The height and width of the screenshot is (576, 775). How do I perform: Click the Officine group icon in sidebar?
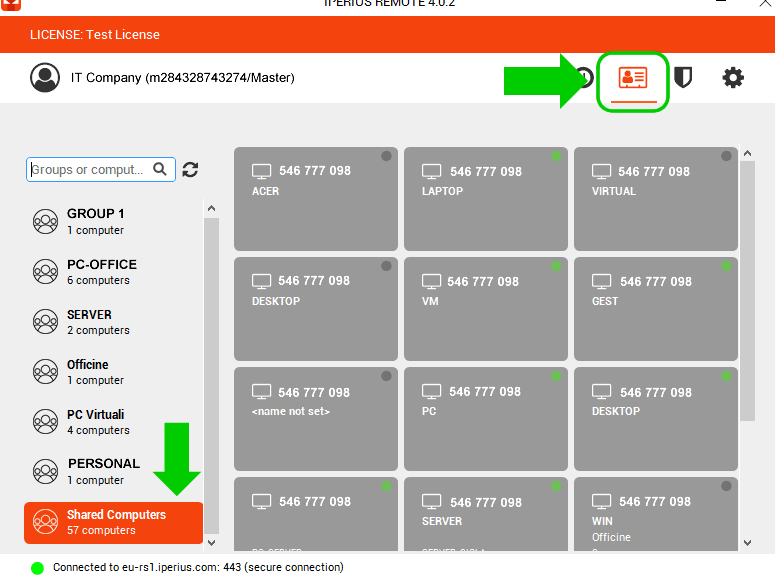[45, 371]
